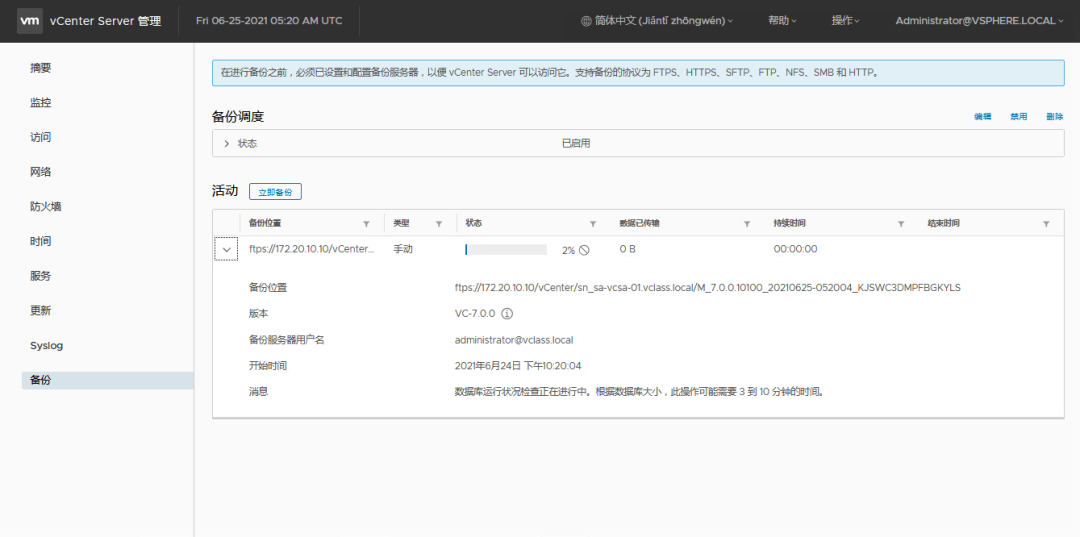Click the 手动 type cell
1080x537 pixels.
pyautogui.click(x=402, y=249)
